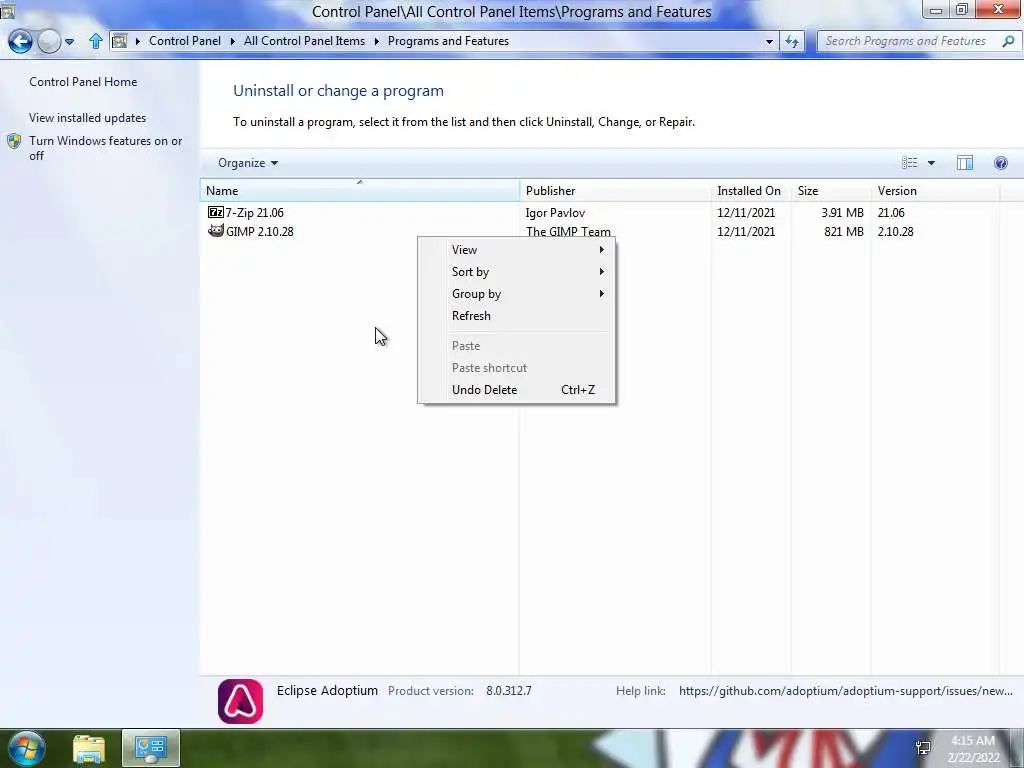The height and width of the screenshot is (768, 1024).
Task: Expand arrow after Control Panel breadcrumb
Action: (x=232, y=41)
